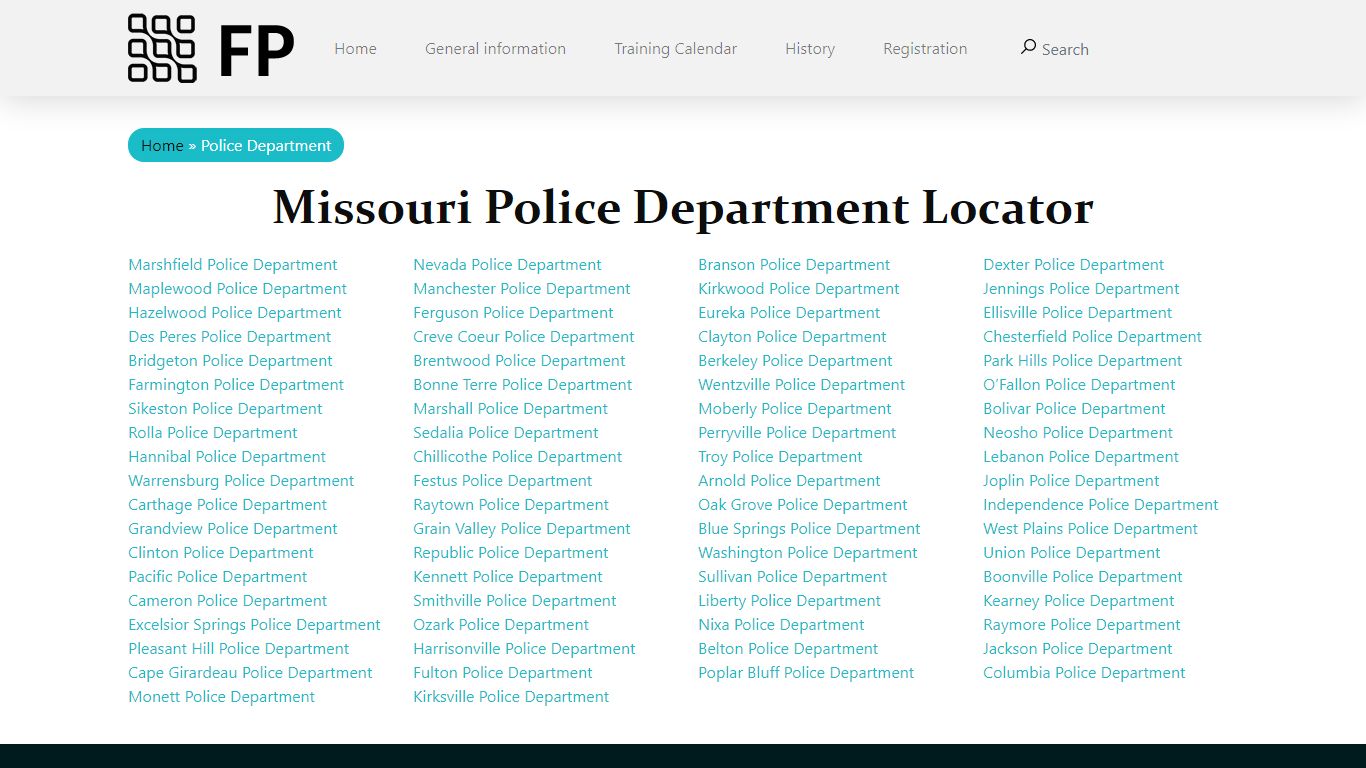This screenshot has height=768, width=1366.
Task: Click Home in breadcrumb
Action: click(162, 145)
